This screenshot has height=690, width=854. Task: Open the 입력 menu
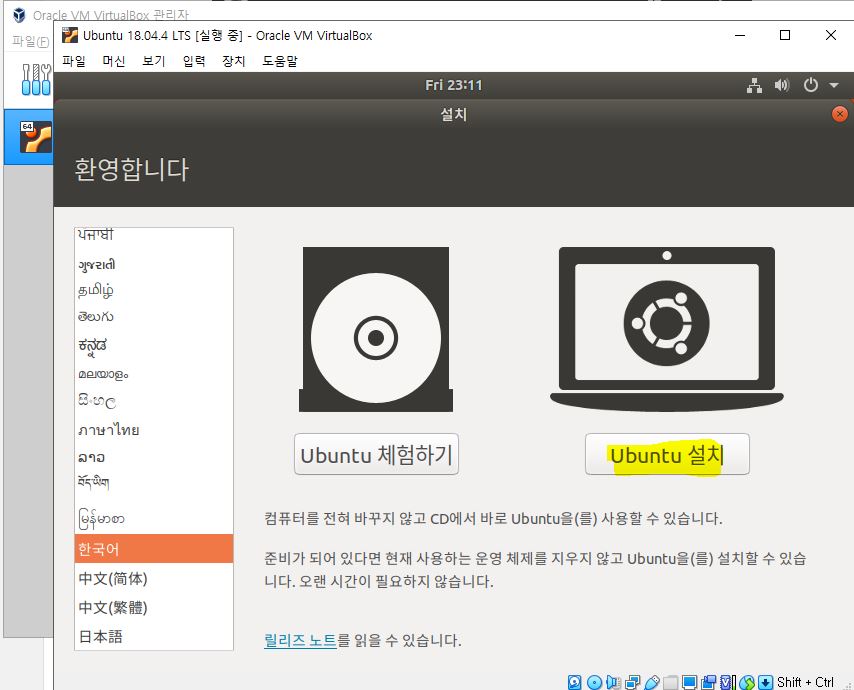(x=194, y=60)
